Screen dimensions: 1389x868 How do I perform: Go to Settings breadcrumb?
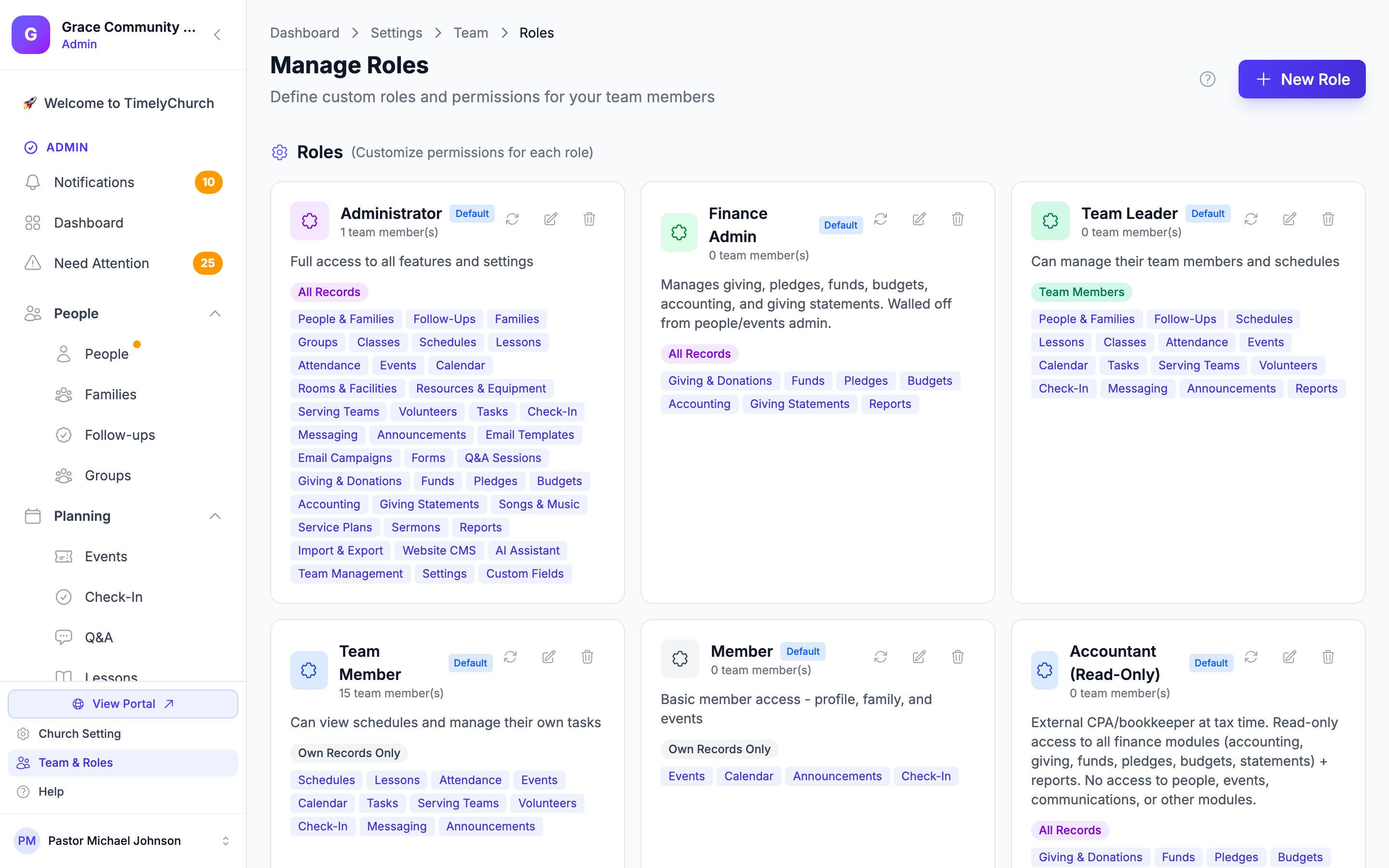[396, 33]
